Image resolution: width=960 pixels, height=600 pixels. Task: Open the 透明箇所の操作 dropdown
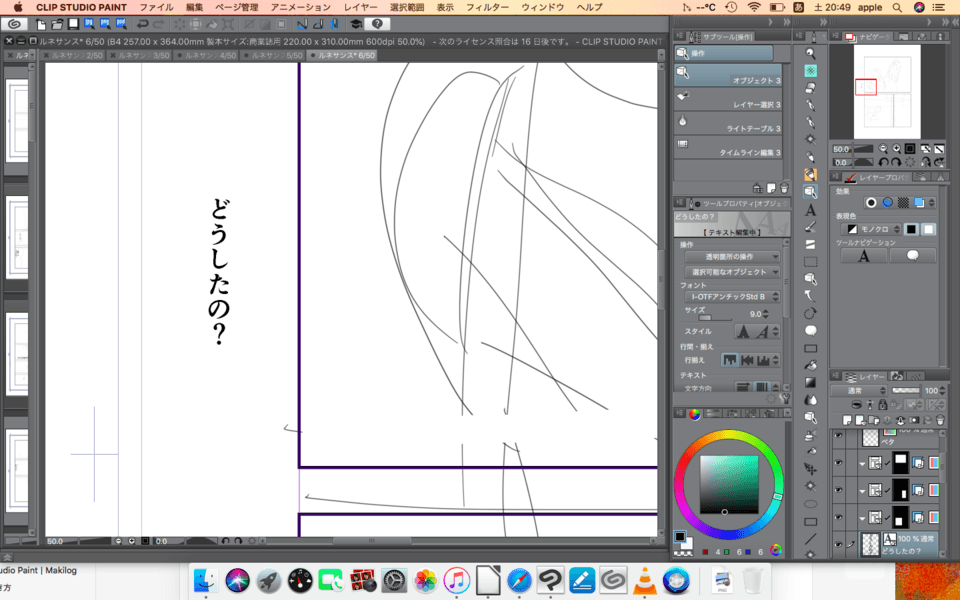click(x=735, y=257)
